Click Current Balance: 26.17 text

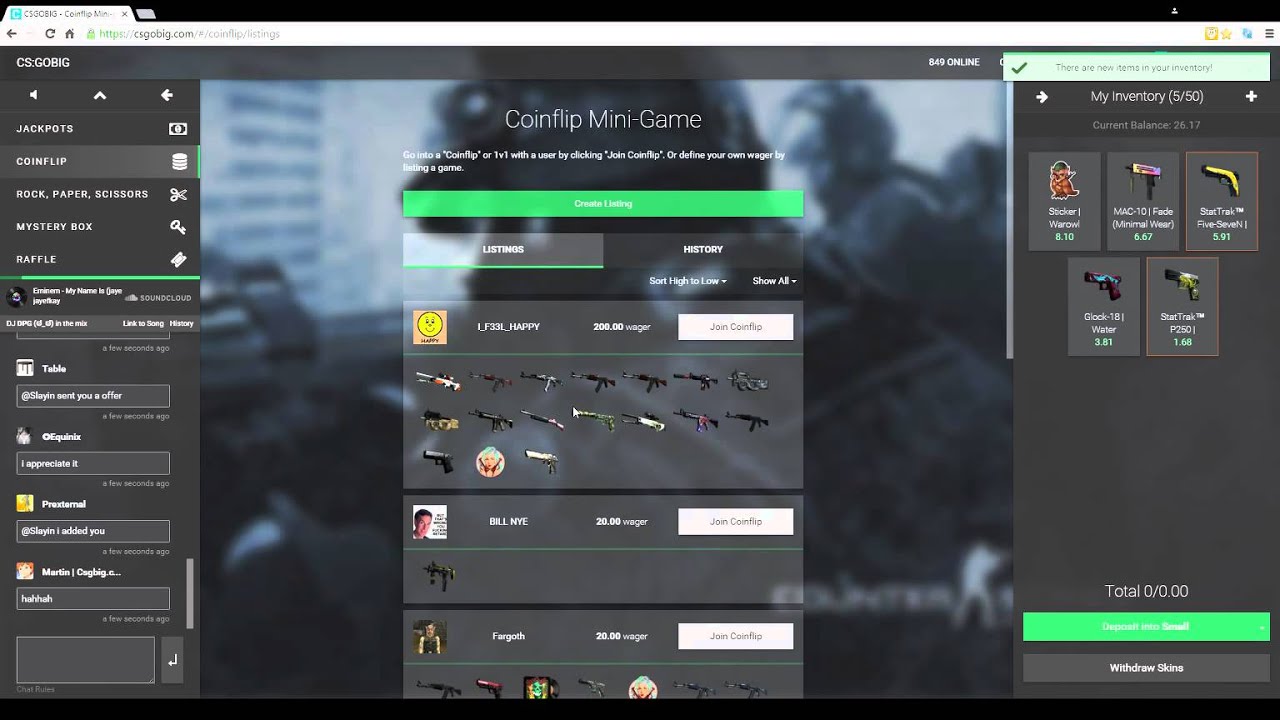coord(1146,126)
